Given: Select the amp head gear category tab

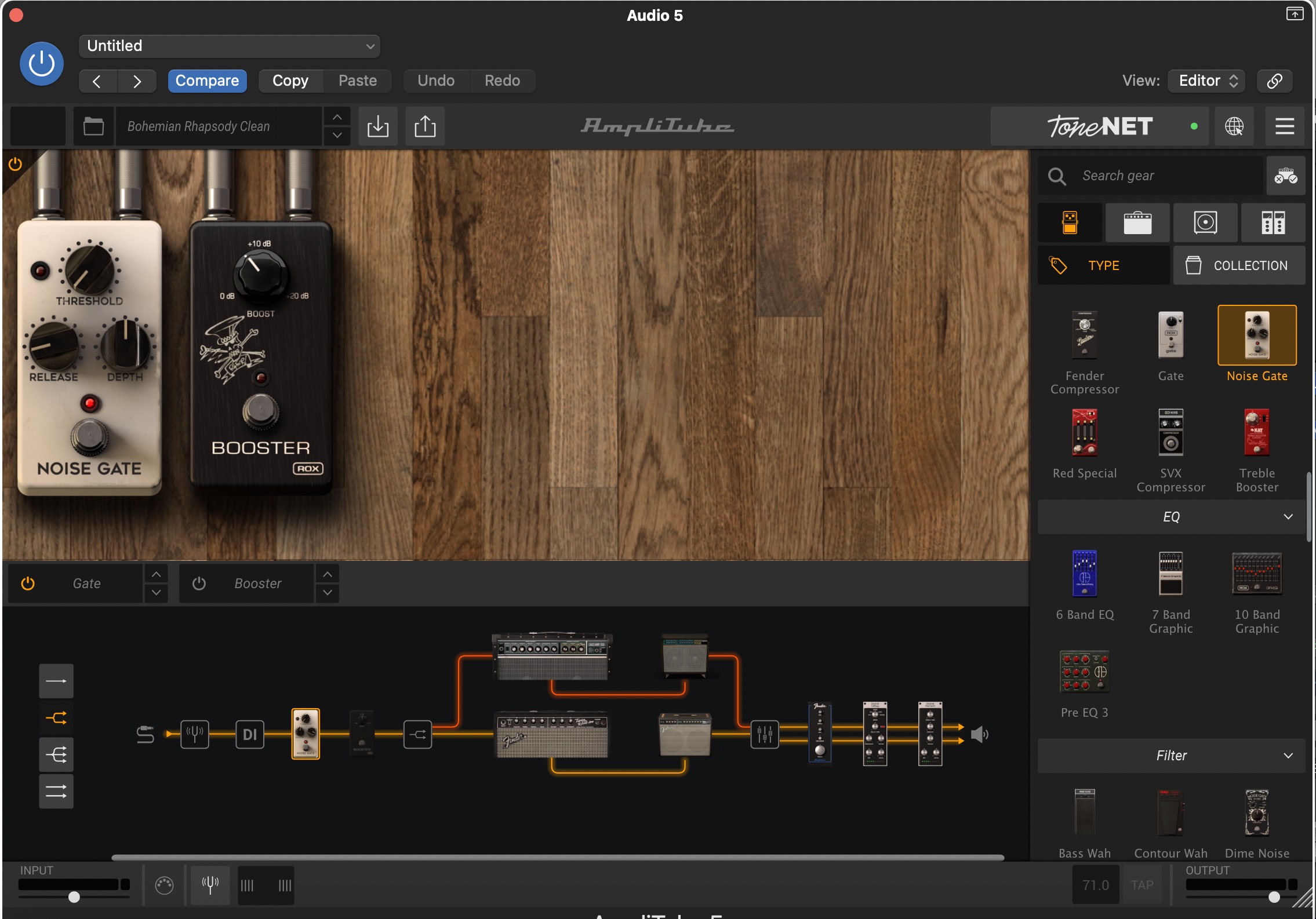Looking at the screenshot, I should pyautogui.click(x=1137, y=223).
